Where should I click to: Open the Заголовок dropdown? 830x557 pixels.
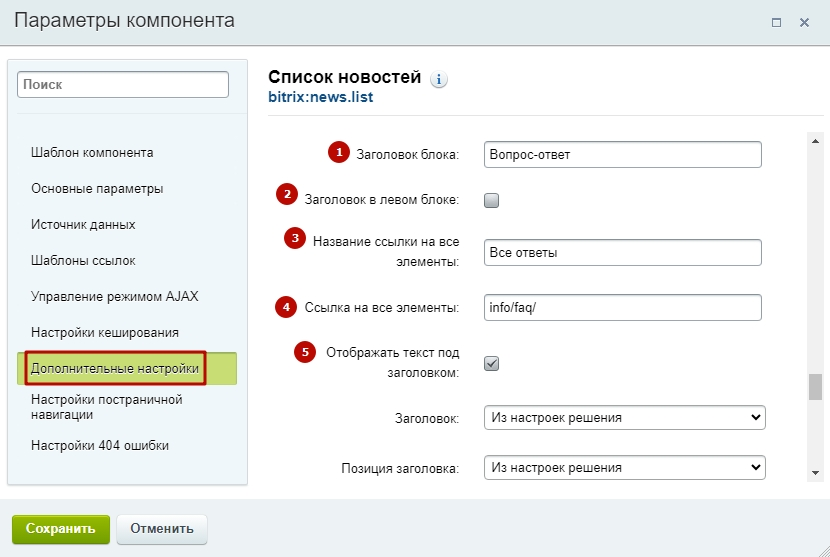pyautogui.click(x=625, y=418)
